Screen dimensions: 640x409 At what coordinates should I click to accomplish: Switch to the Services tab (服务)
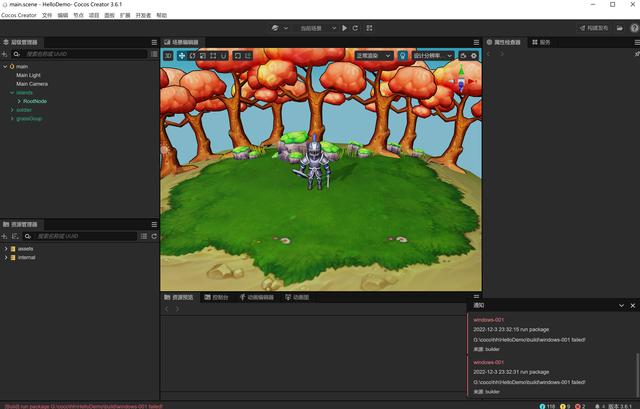coord(541,42)
